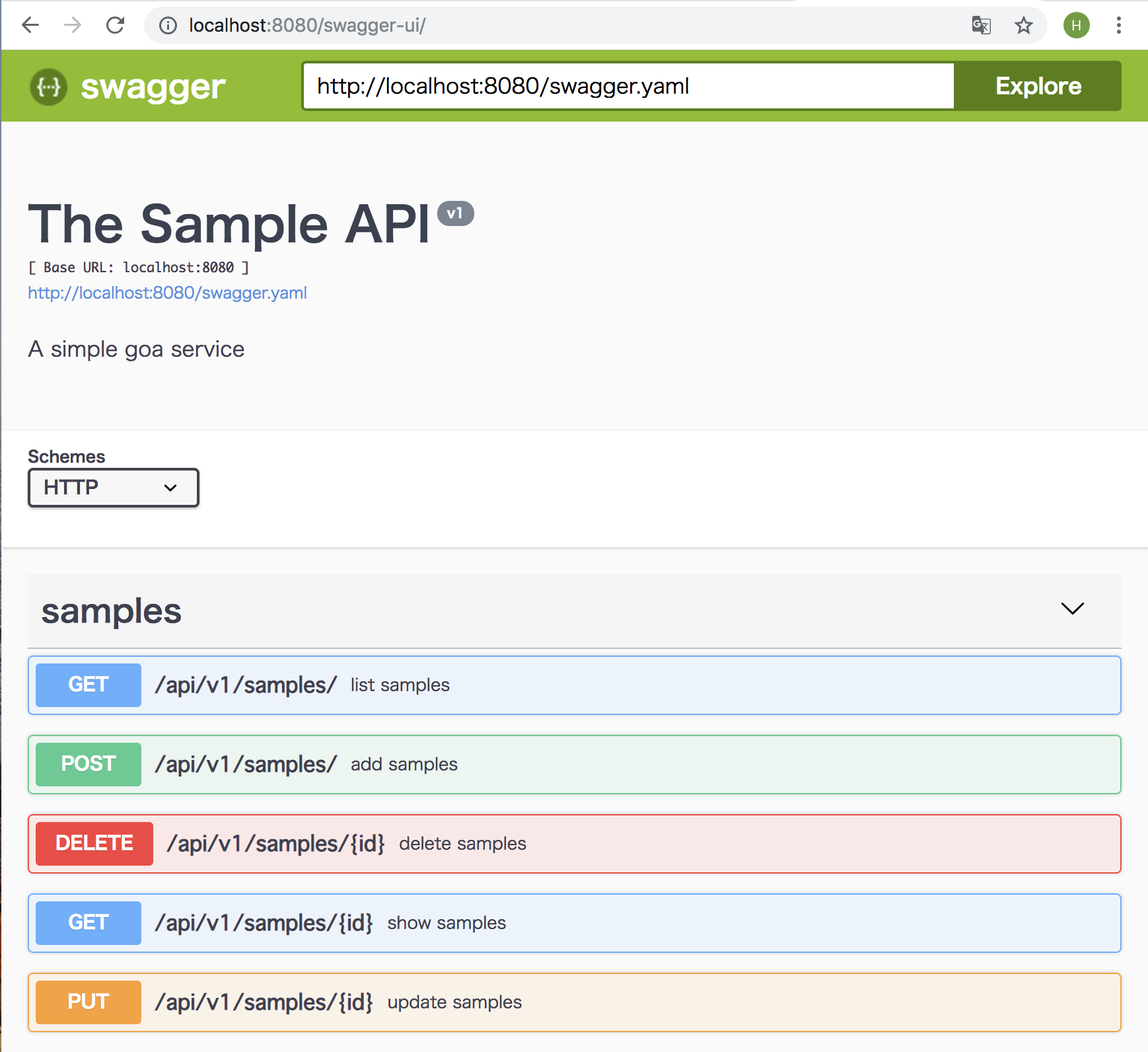Reload the Swagger UI page
The height and width of the screenshot is (1052, 1148).
tap(116, 25)
